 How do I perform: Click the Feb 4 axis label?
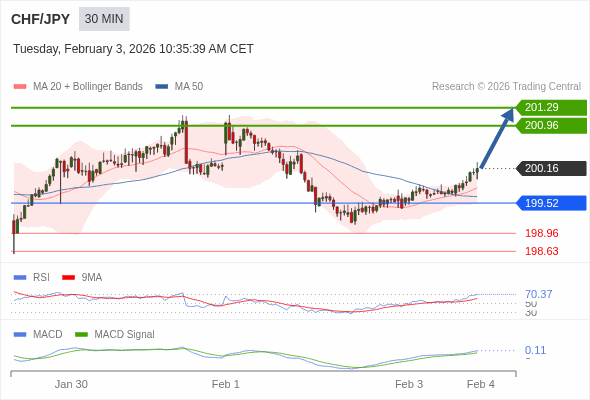[481, 384]
